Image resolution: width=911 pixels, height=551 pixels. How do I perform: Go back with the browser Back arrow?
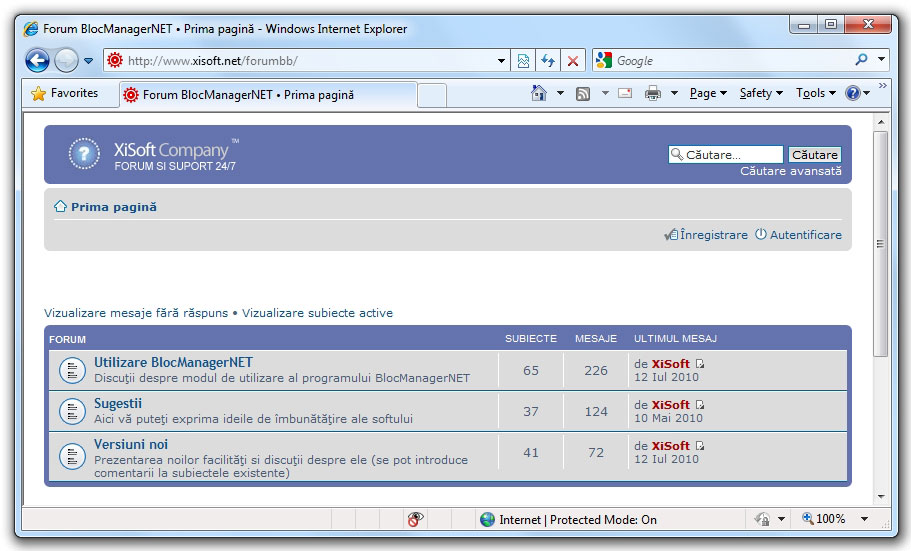tap(37, 60)
